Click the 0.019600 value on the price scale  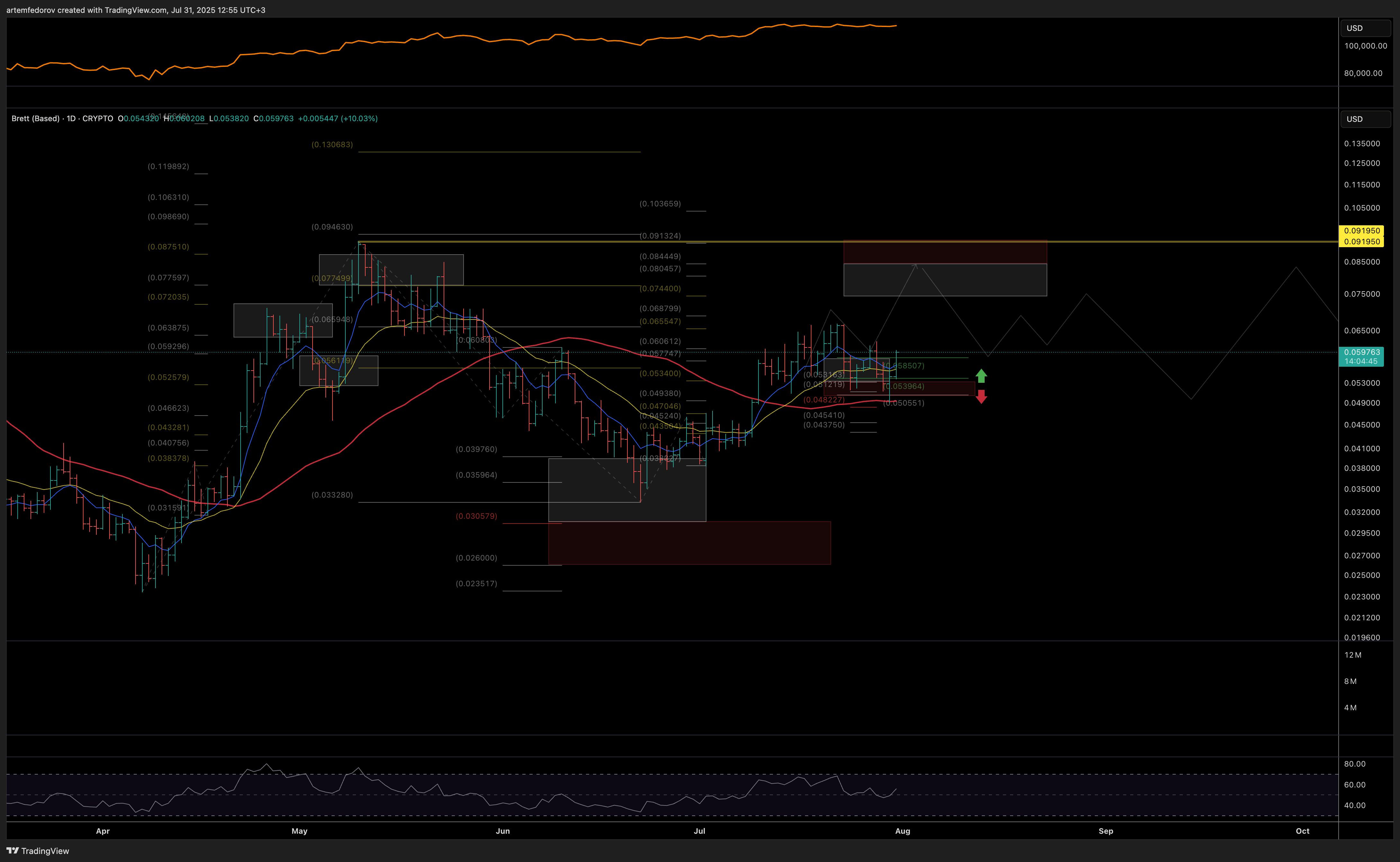coord(1362,637)
